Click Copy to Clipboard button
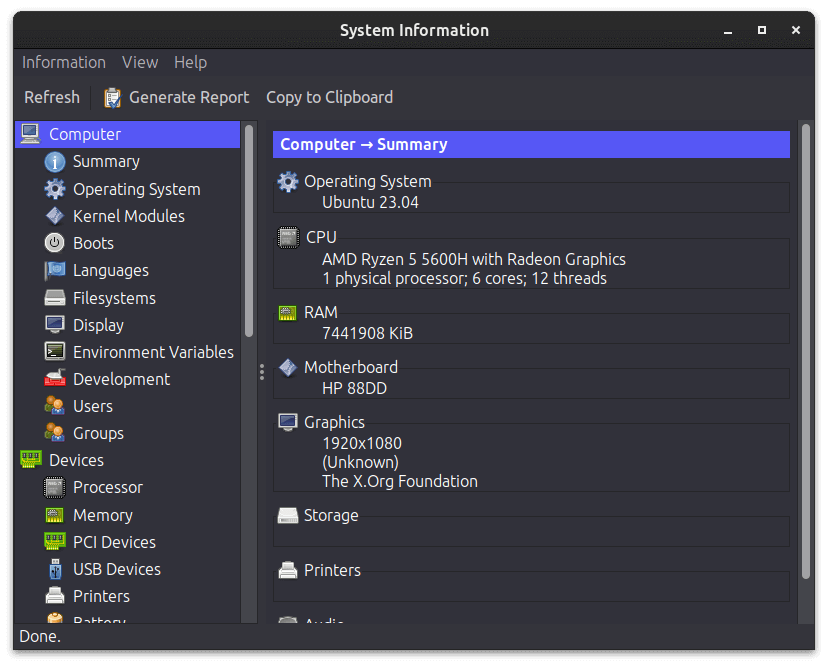Screen dimensions: 828x666 point(329,97)
